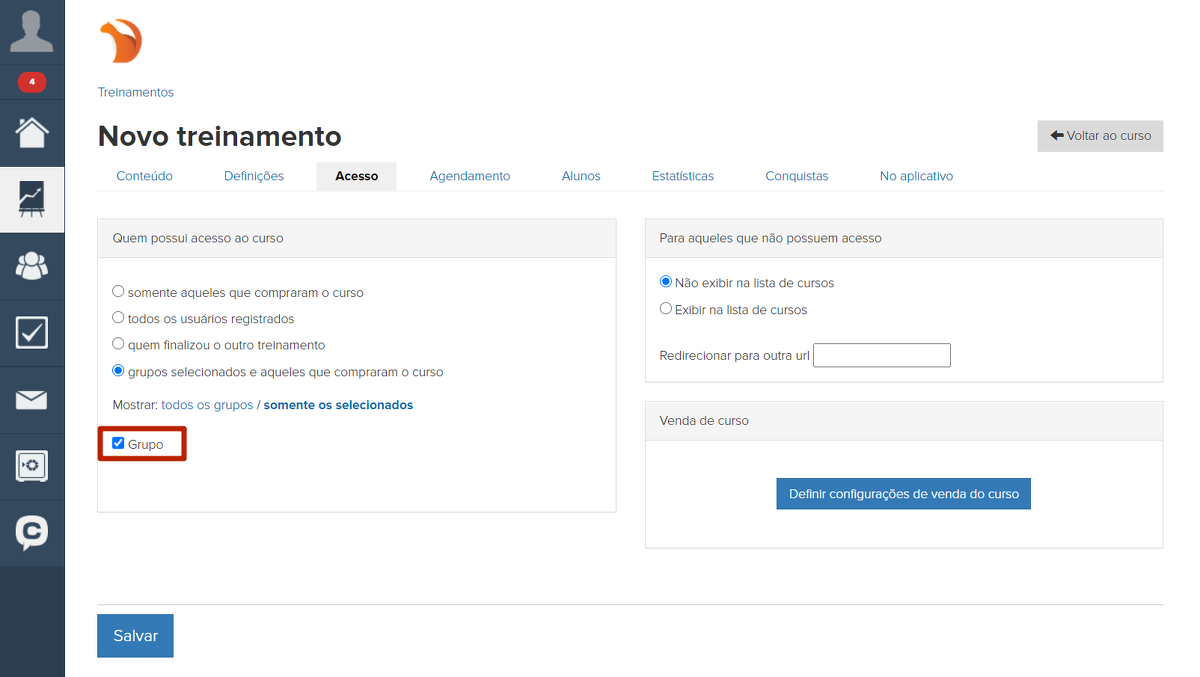This screenshot has height=677, width=1200.
Task: Click the checkmark tasks icon in sidebar
Action: pos(32,332)
